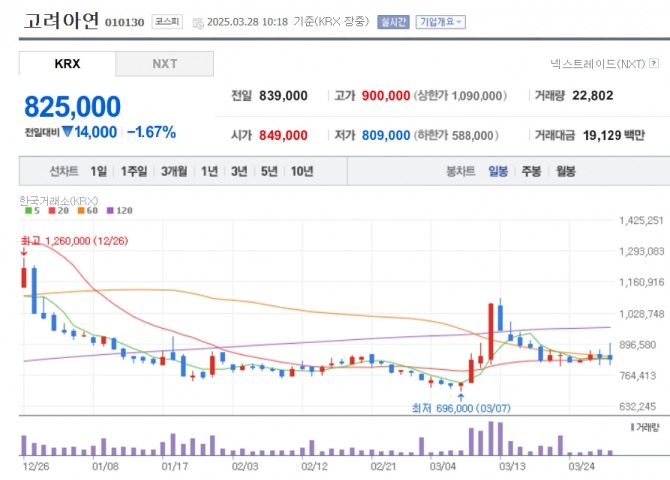Switch to the NXT tab
Image resolution: width=670 pixels, height=480 pixels.
coord(165,64)
